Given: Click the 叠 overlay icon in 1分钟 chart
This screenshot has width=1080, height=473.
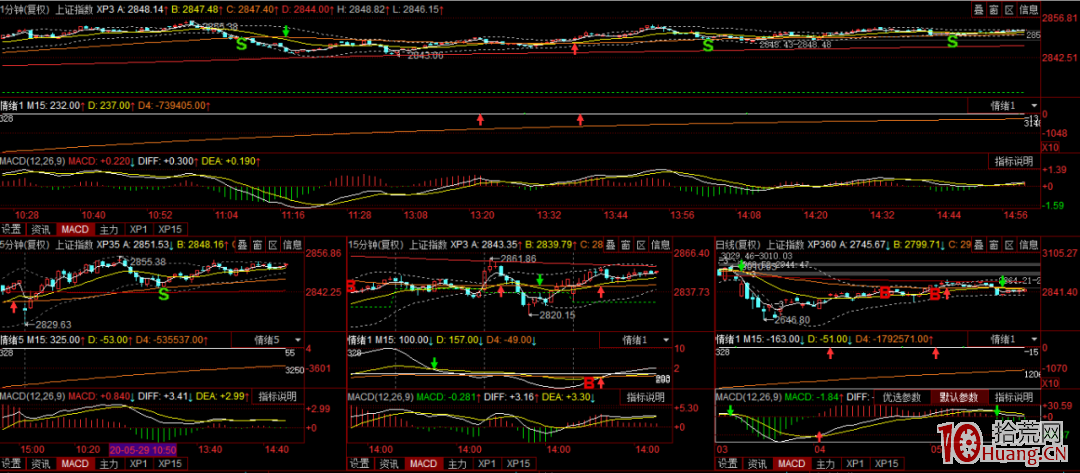Looking at the screenshot, I should 978,9.
